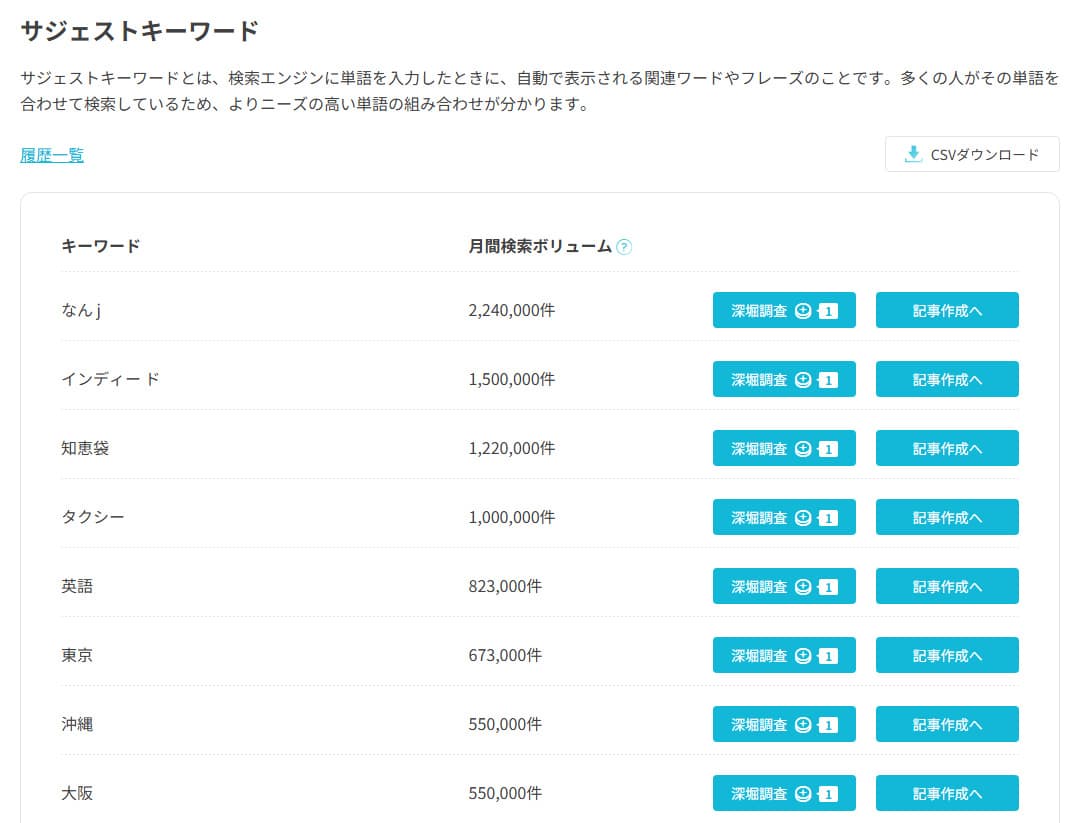Click the -1 badge on タクシー's 深堀調査 button
The width and height of the screenshot is (1079, 823).
tap(830, 517)
